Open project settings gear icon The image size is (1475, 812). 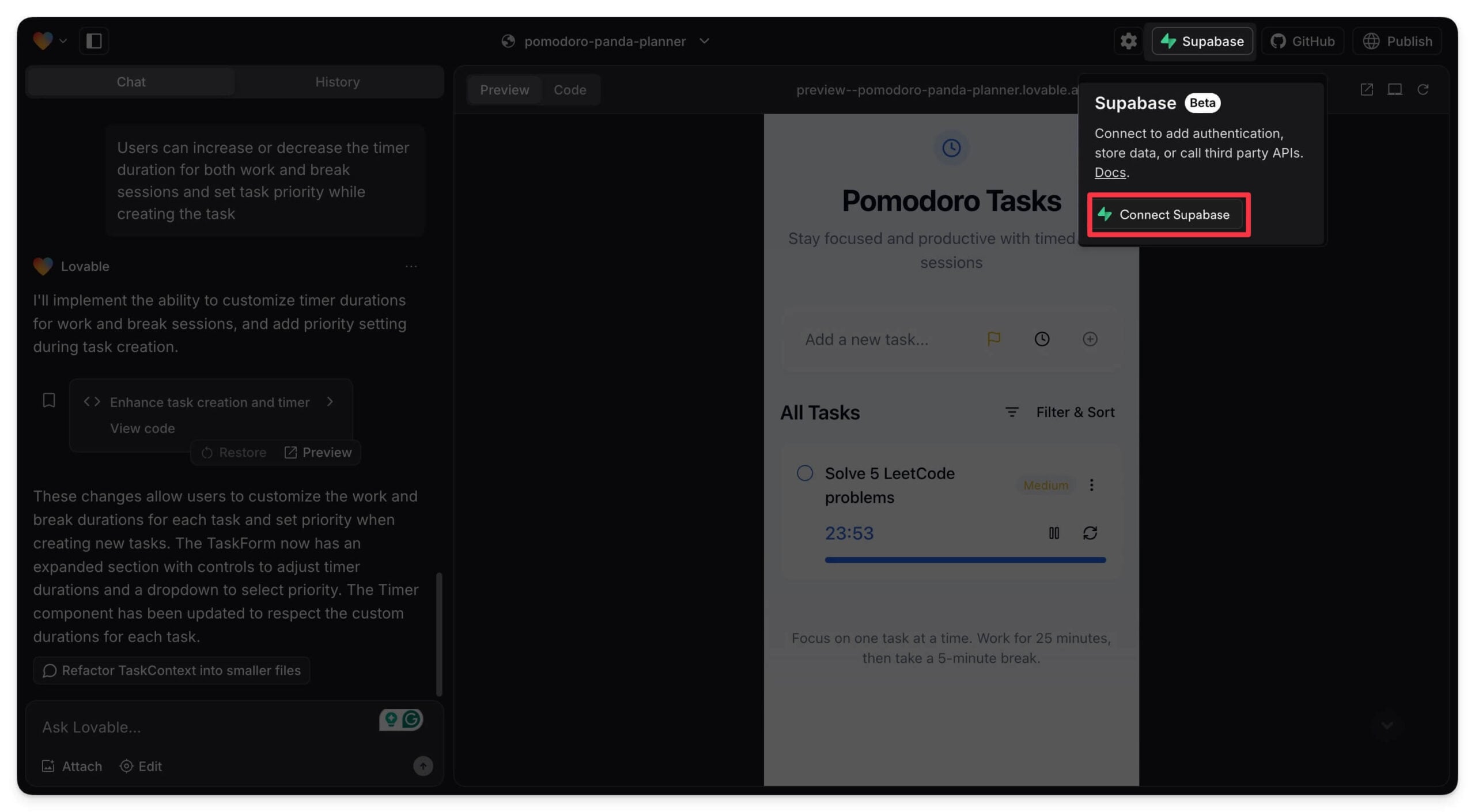coord(1128,41)
